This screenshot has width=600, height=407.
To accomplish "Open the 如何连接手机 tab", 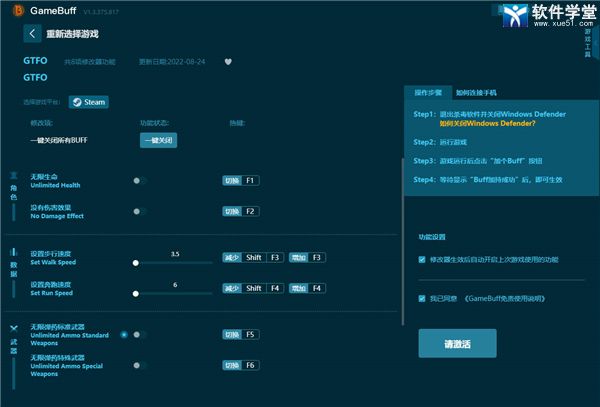I will click(475, 92).
